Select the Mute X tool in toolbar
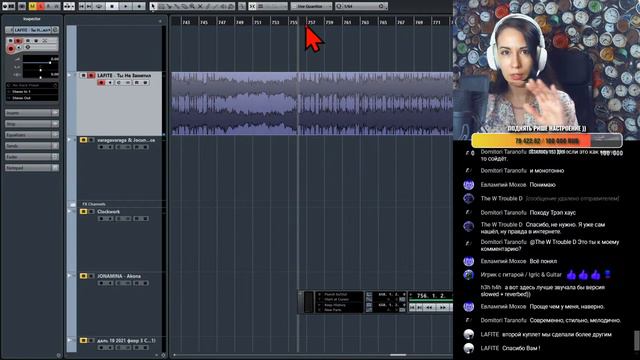 click(200, 6)
